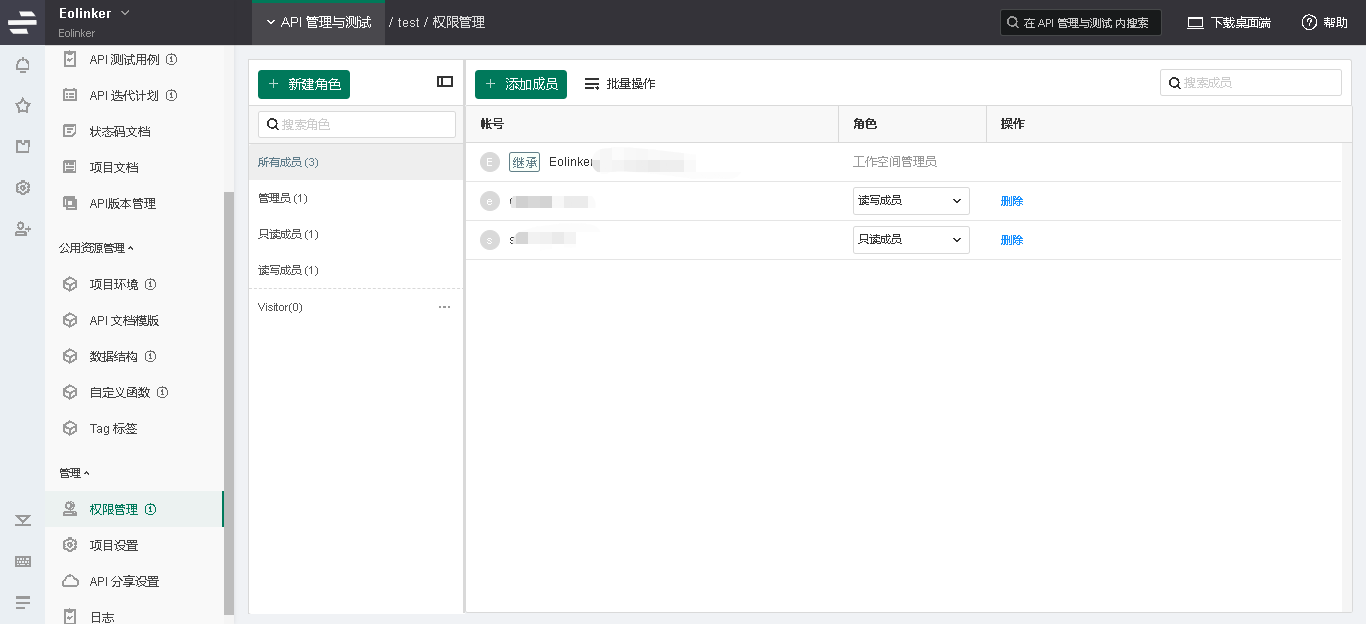Image resolution: width=1366 pixels, height=624 pixels.
Task: Open 项目设置 in the sidebar
Action: tap(114, 545)
